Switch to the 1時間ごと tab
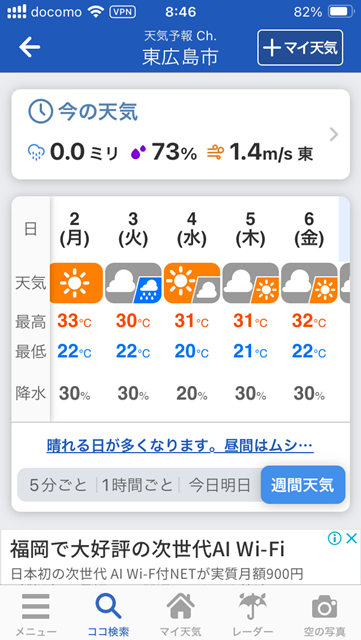Image resolution: width=361 pixels, height=640 pixels. pyautogui.click(x=138, y=485)
